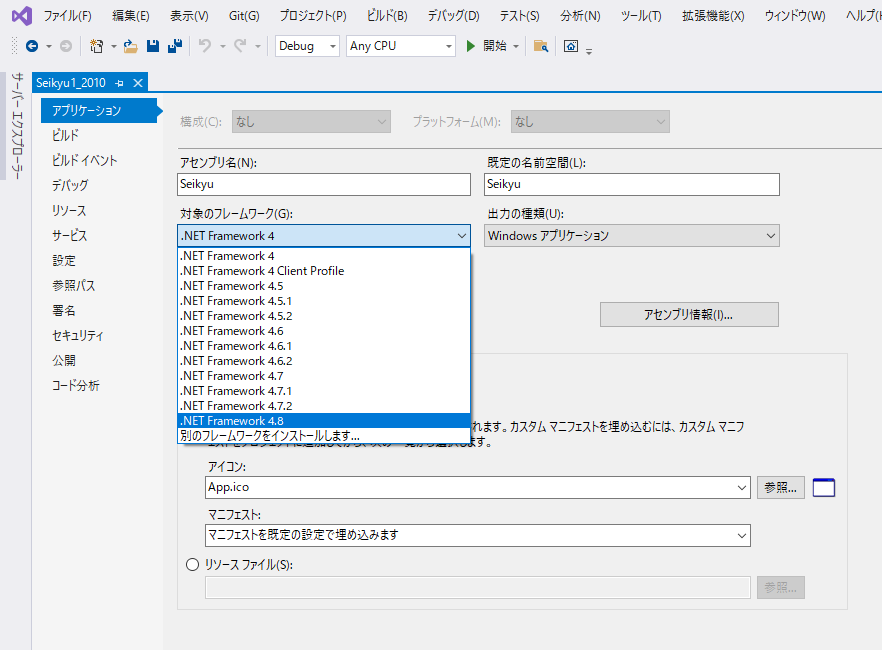The height and width of the screenshot is (650, 882).
Task: Select the リソース properties page
Action: 69,210
